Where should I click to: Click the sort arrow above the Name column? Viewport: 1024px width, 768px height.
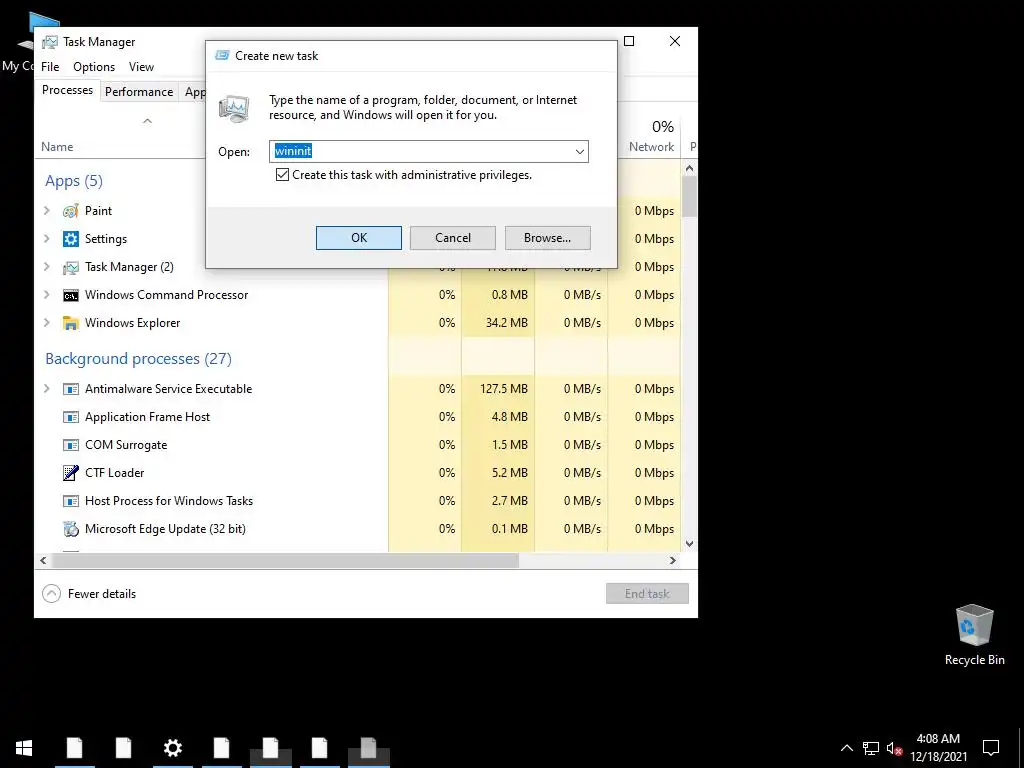pyautogui.click(x=148, y=121)
